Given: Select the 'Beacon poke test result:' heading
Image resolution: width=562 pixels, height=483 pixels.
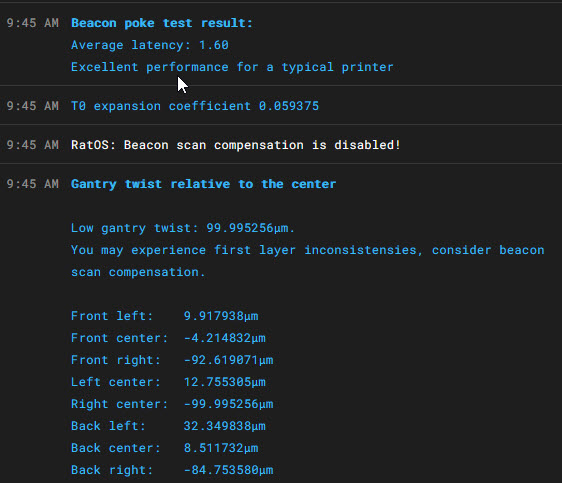Looking at the screenshot, I should 162,23.
